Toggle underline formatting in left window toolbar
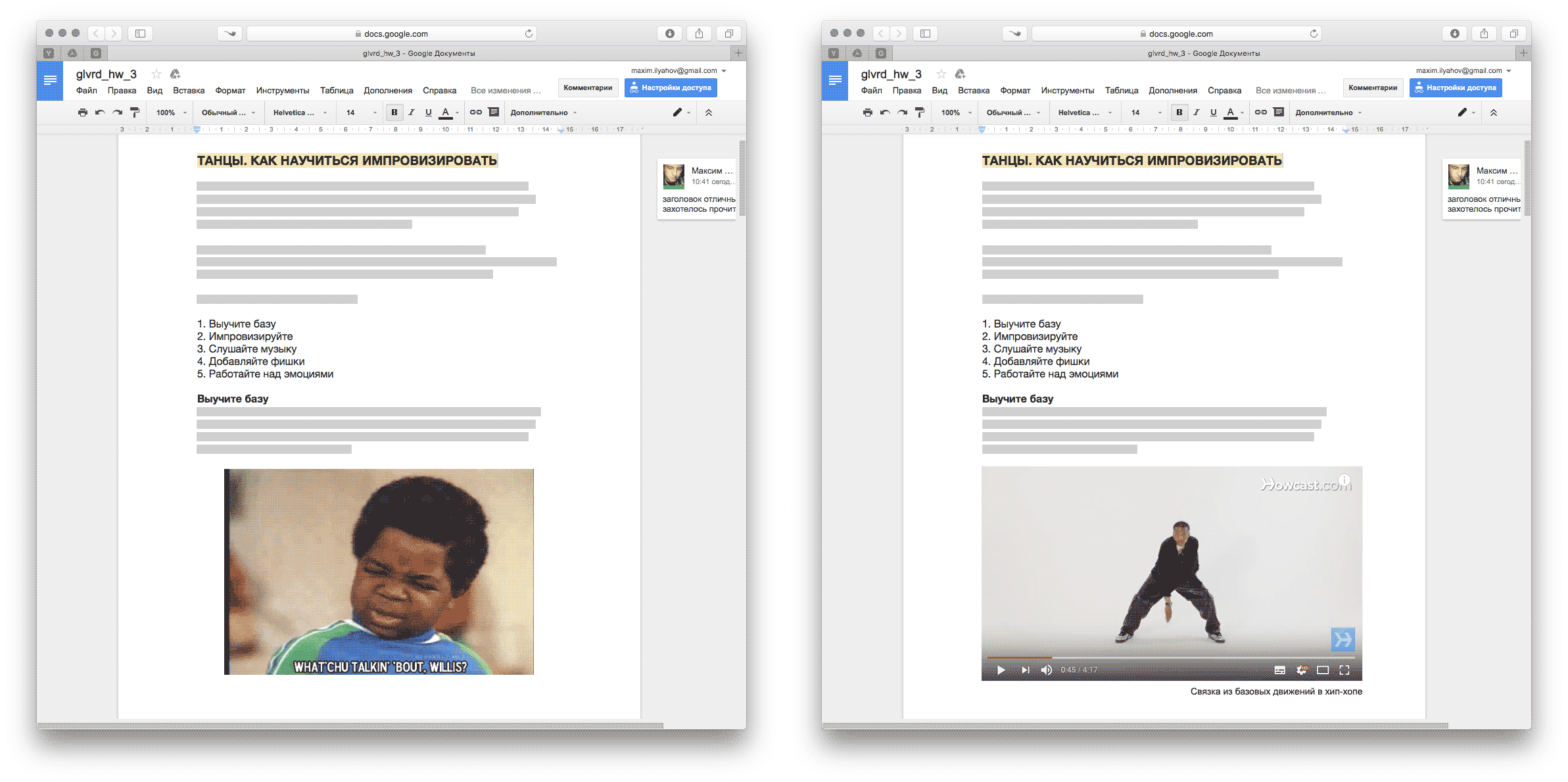 click(429, 112)
